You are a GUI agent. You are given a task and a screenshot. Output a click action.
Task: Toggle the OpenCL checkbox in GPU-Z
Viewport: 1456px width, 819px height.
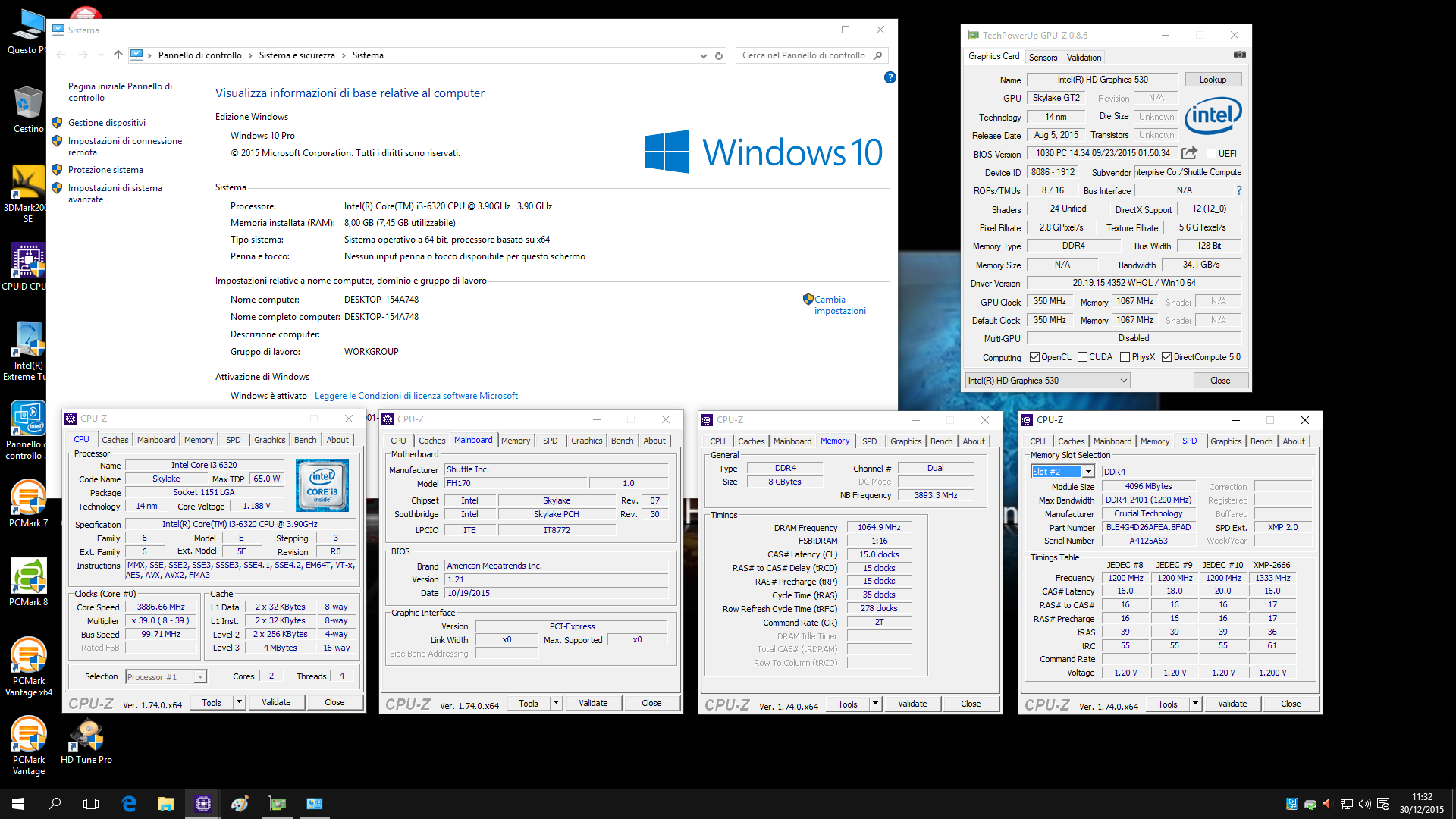tap(1034, 357)
